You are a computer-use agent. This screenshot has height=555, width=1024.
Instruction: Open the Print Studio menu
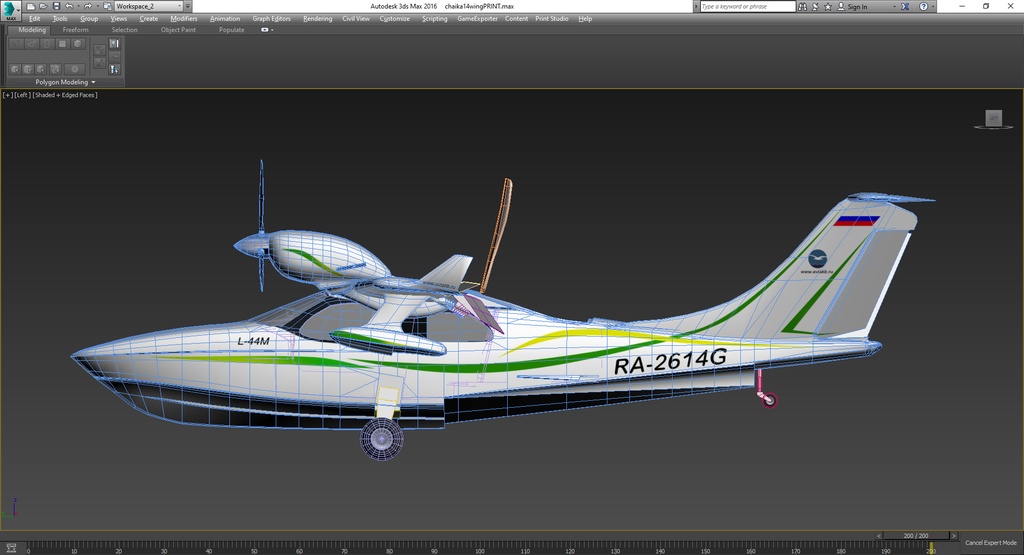point(552,19)
